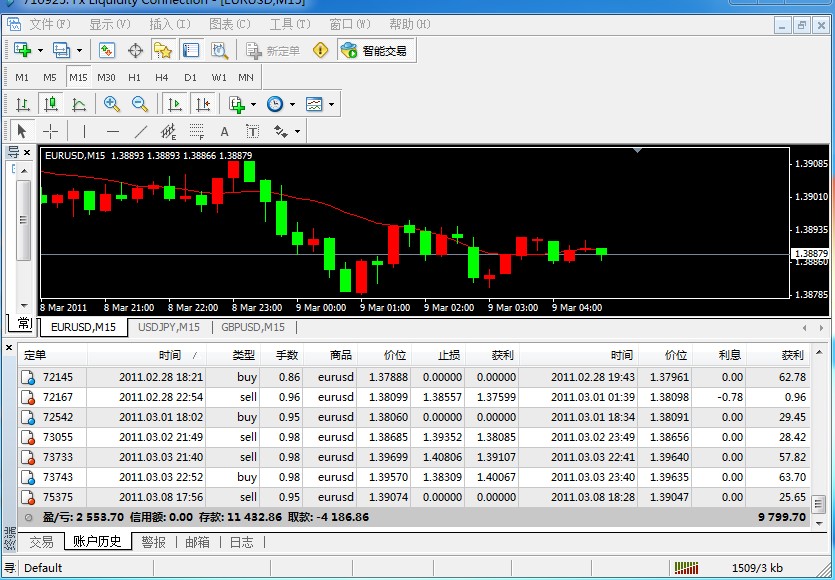
Task: Select the text A tool
Action: tap(224, 131)
